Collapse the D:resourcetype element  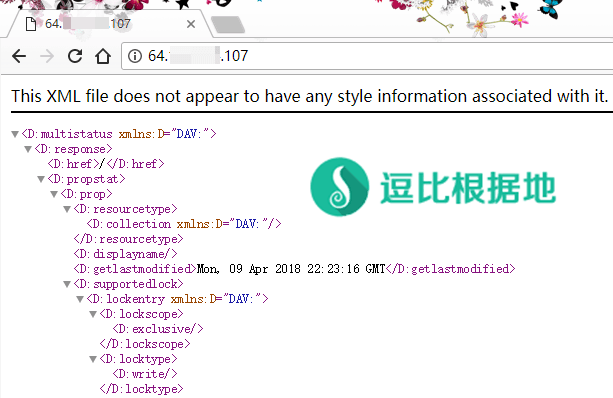click(67, 209)
